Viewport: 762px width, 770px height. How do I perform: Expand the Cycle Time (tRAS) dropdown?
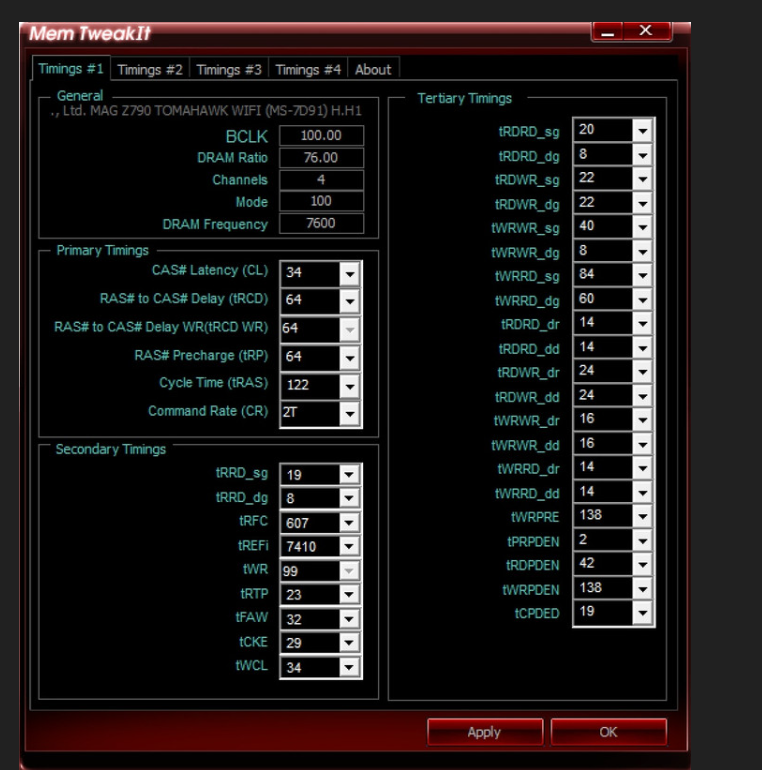pos(349,385)
